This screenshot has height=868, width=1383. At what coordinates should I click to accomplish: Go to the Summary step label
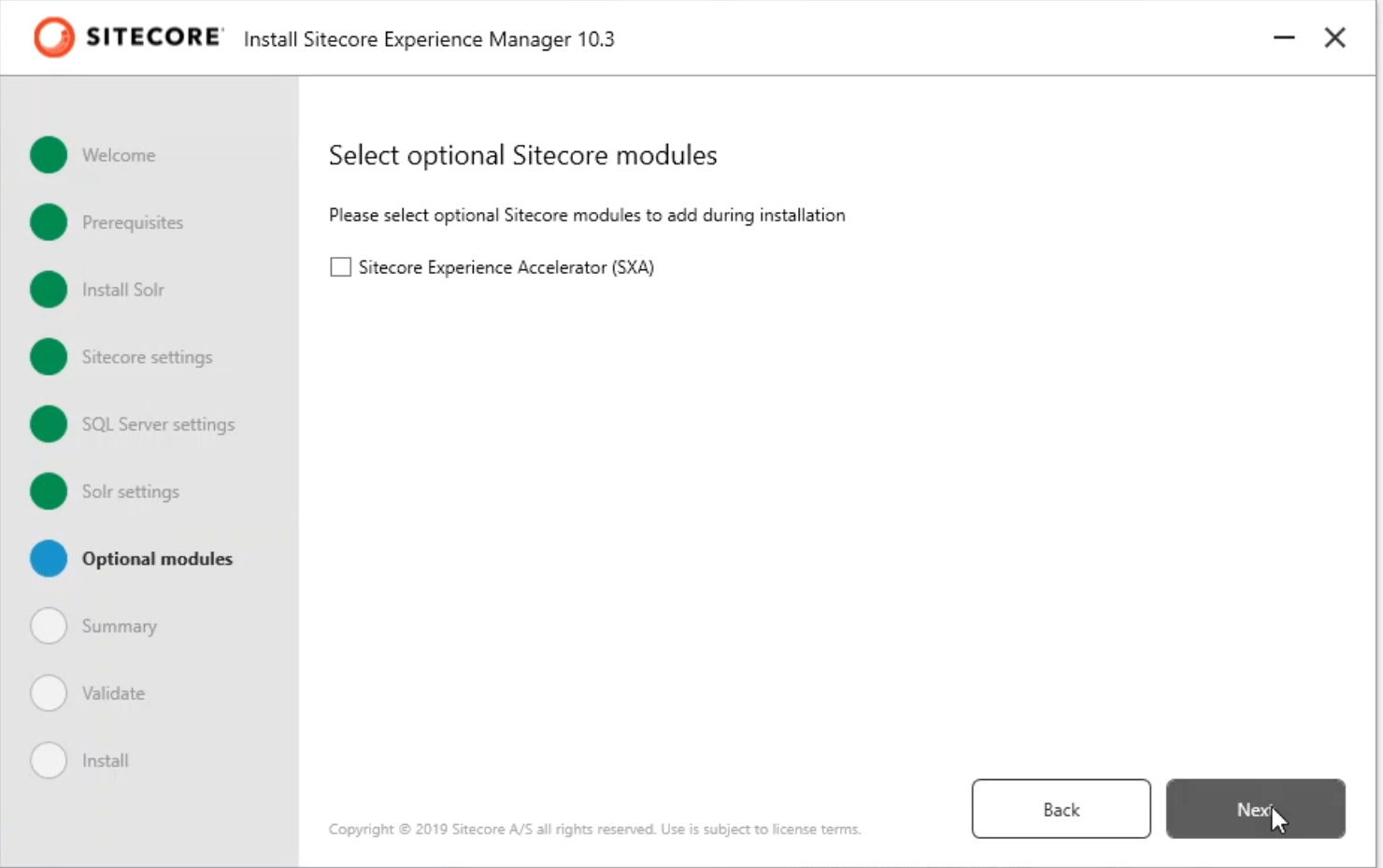pyautogui.click(x=120, y=626)
